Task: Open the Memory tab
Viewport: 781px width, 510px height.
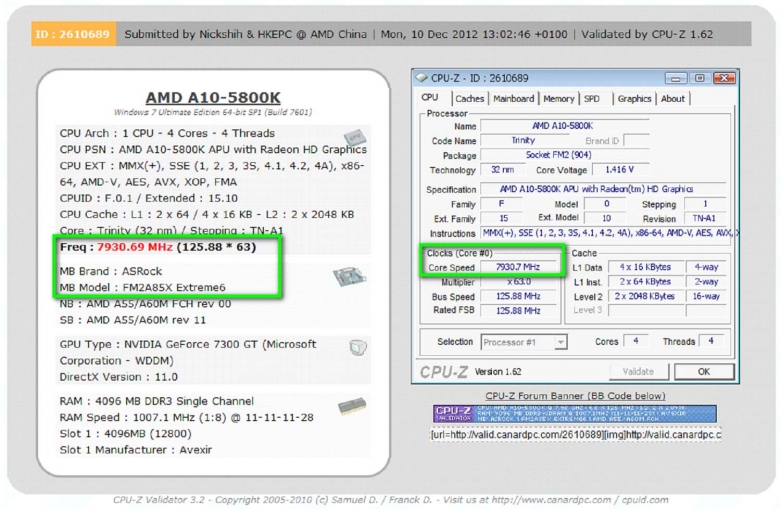Action: pos(558,99)
